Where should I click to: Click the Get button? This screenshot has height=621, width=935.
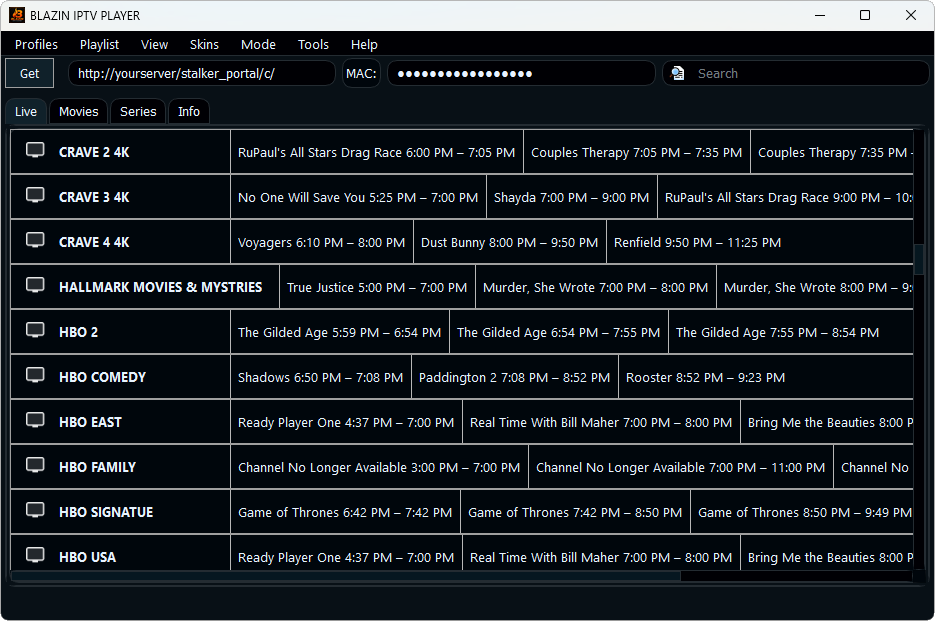point(30,73)
